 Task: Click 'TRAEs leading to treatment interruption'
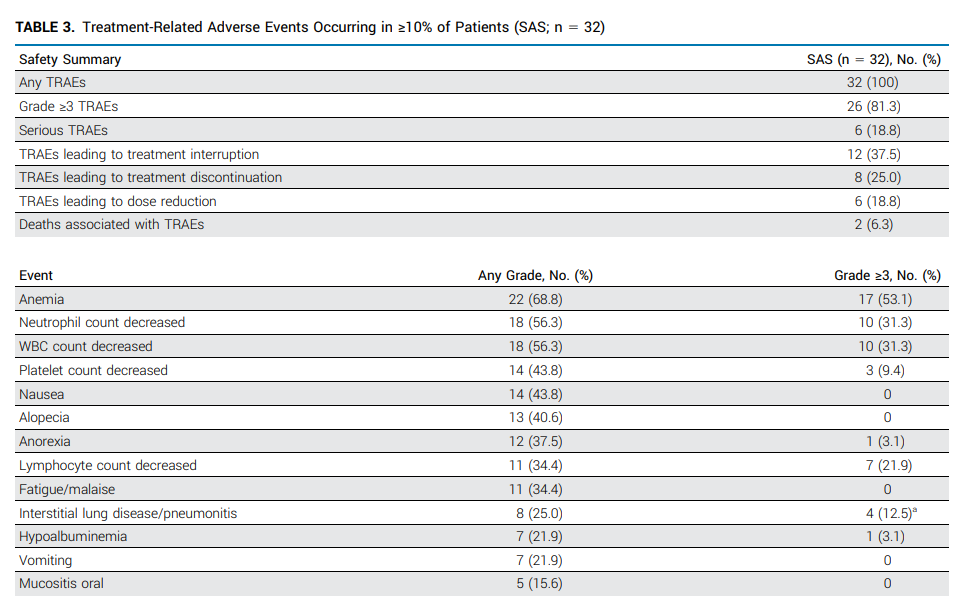(139, 154)
